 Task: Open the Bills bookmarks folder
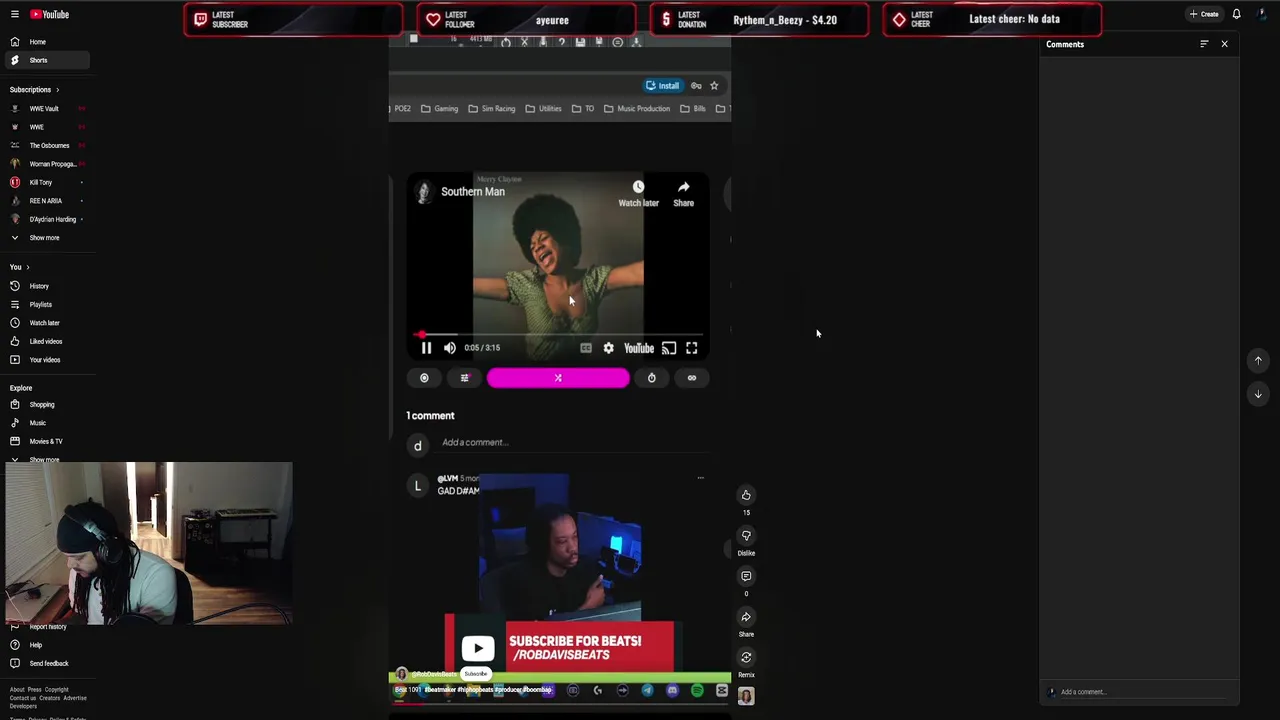click(692, 109)
